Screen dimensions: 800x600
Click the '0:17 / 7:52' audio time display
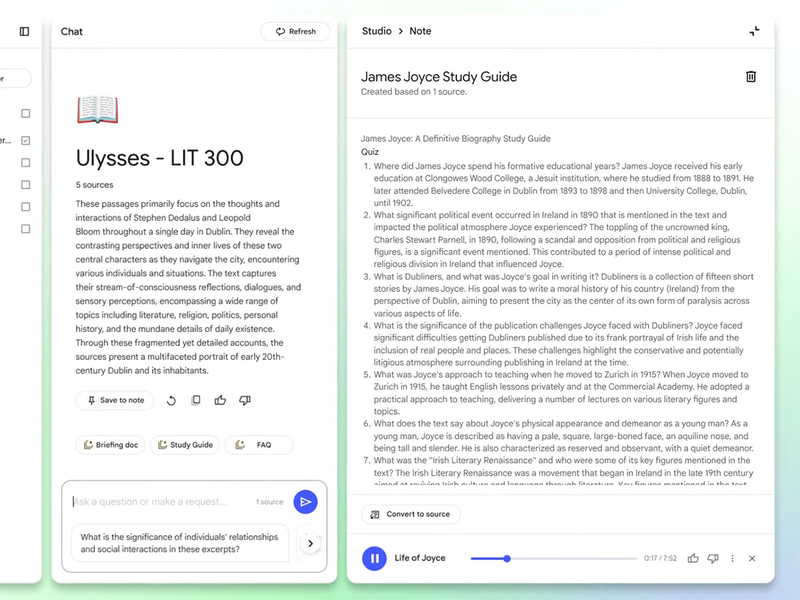pos(660,559)
